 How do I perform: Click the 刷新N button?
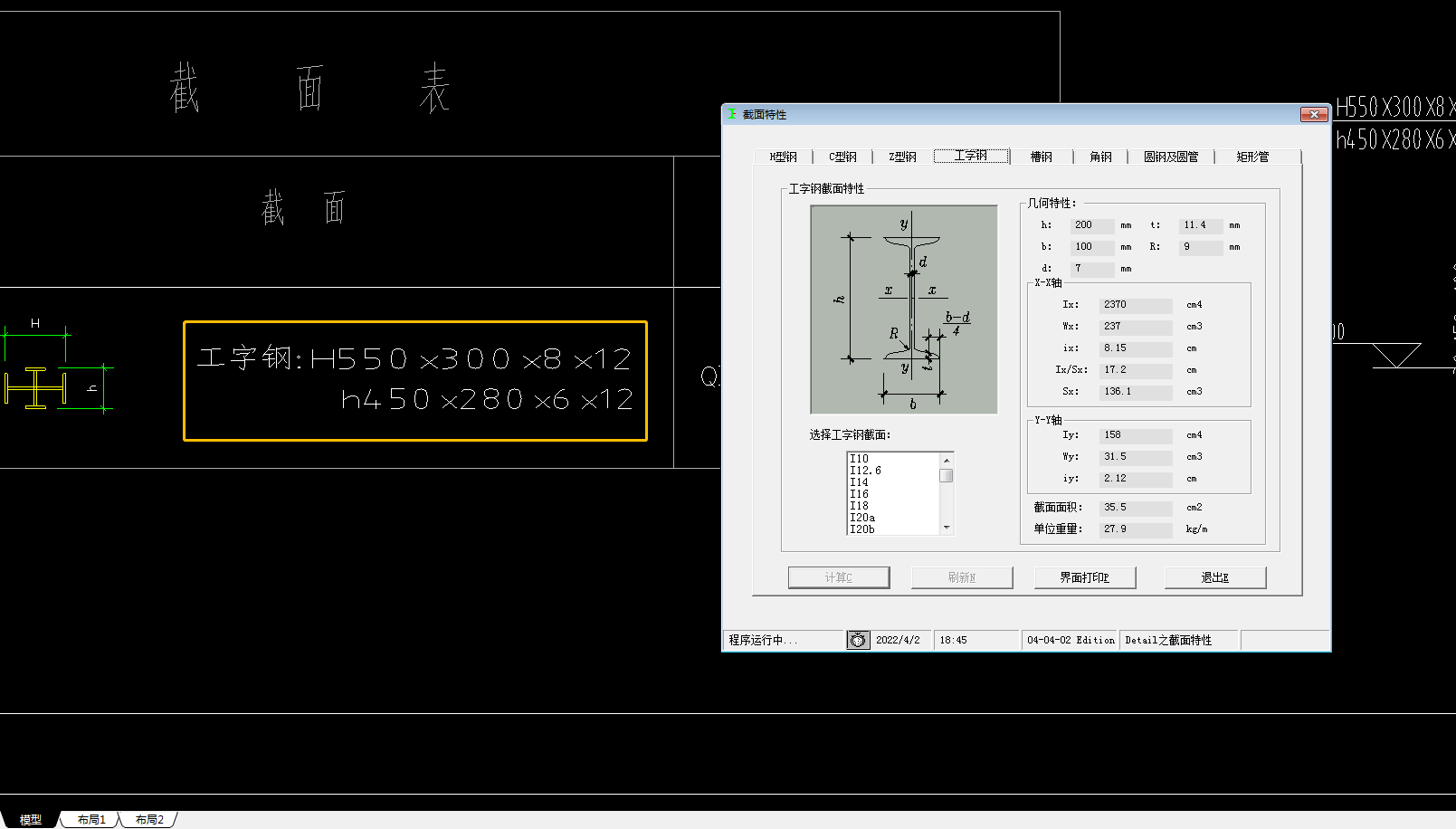point(962,577)
